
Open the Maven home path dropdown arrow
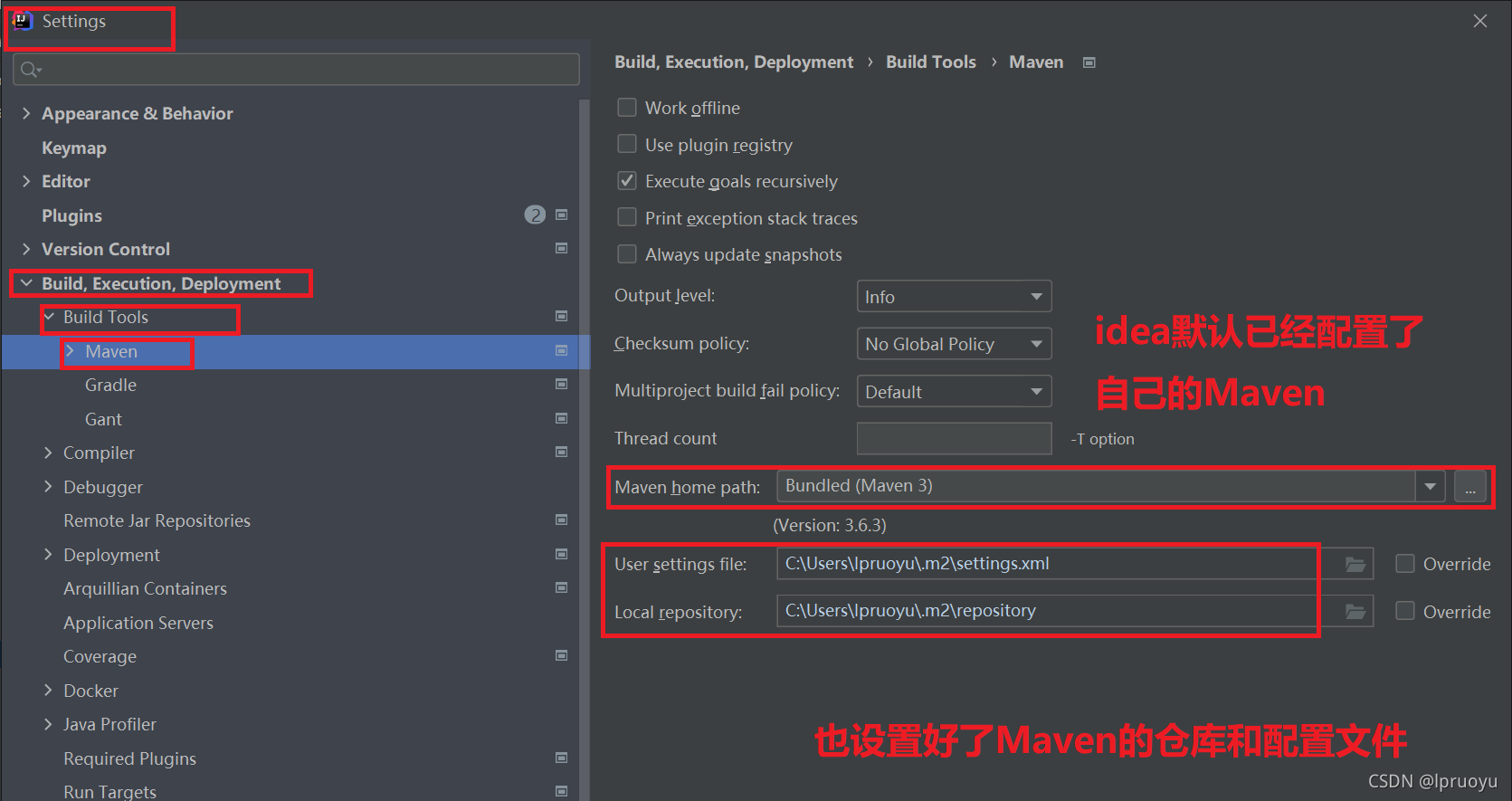point(1430,486)
